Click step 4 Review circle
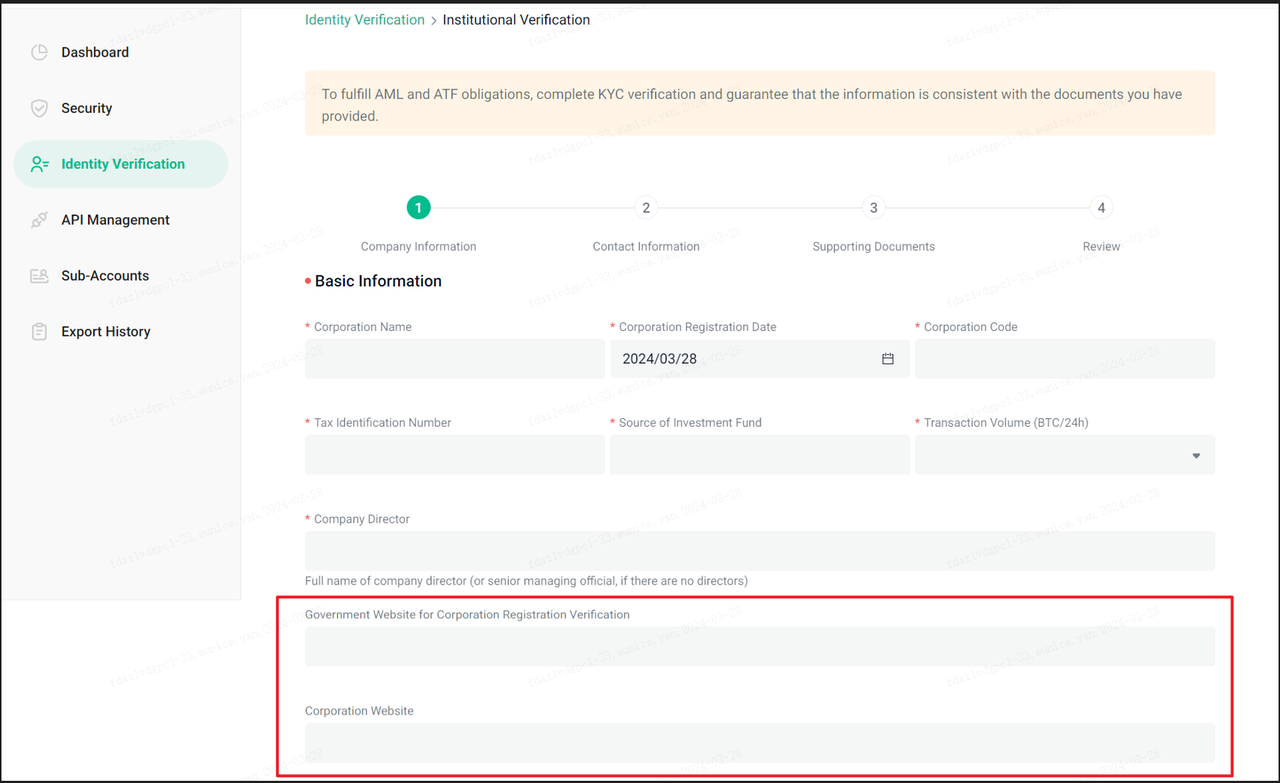This screenshot has height=783, width=1280. point(1101,208)
